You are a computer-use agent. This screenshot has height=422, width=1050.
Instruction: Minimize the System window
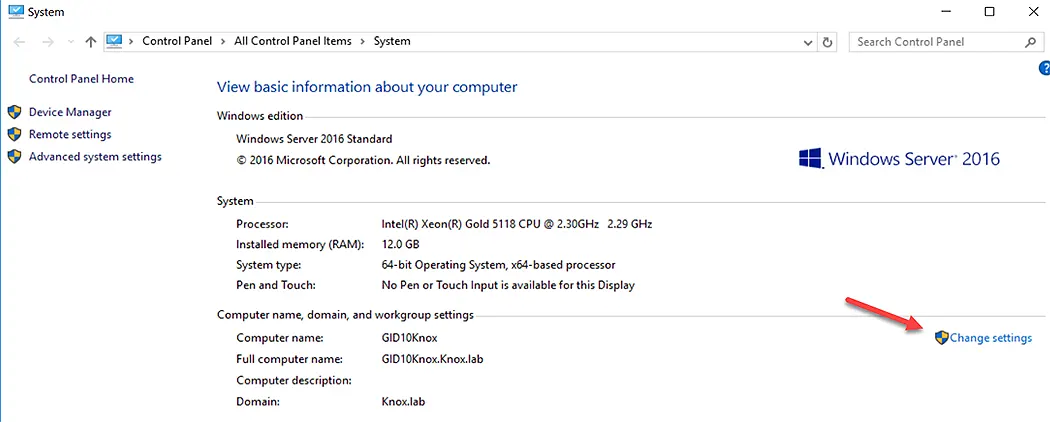click(x=946, y=11)
